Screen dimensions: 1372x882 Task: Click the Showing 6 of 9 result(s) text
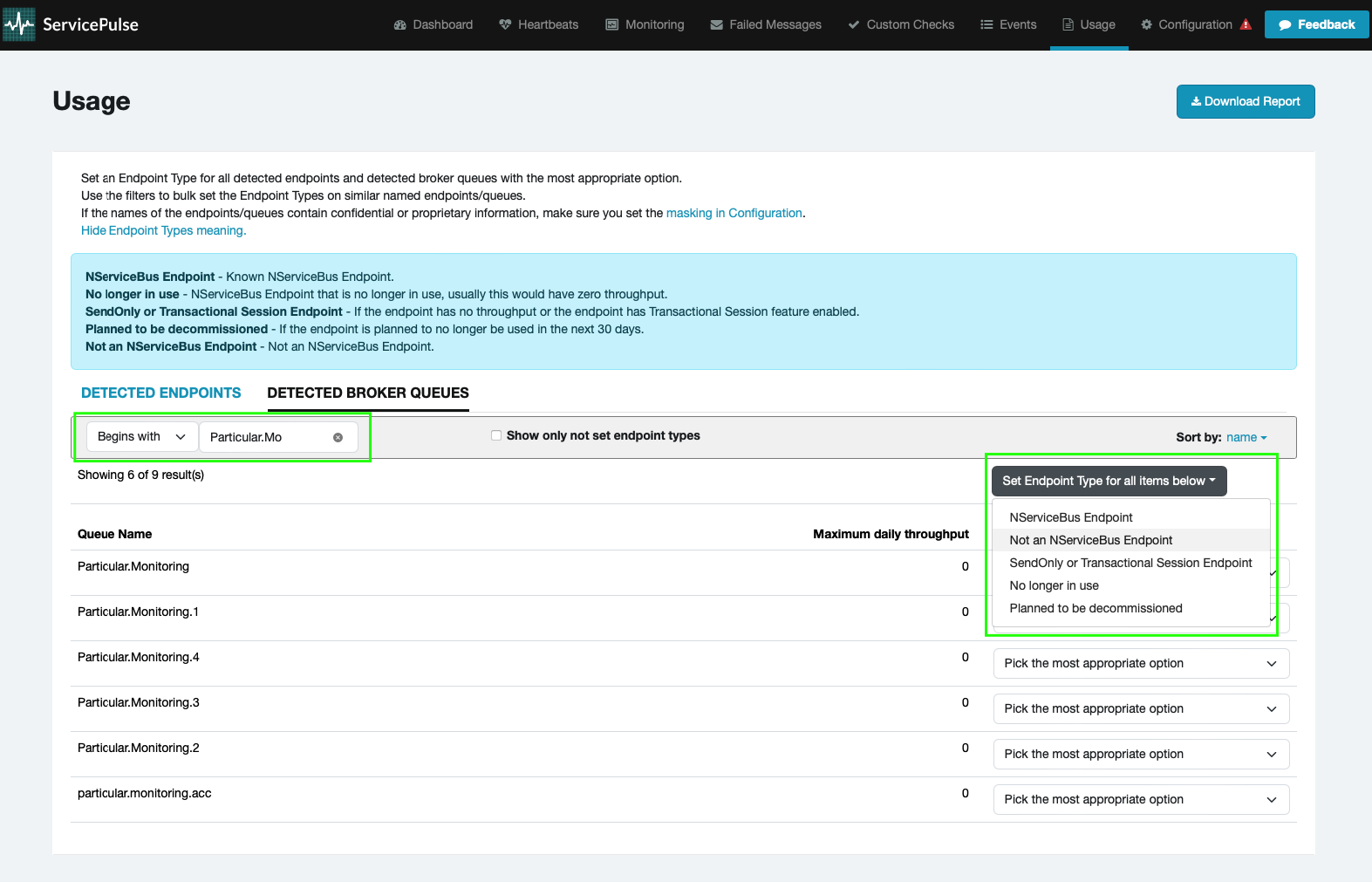(x=140, y=475)
